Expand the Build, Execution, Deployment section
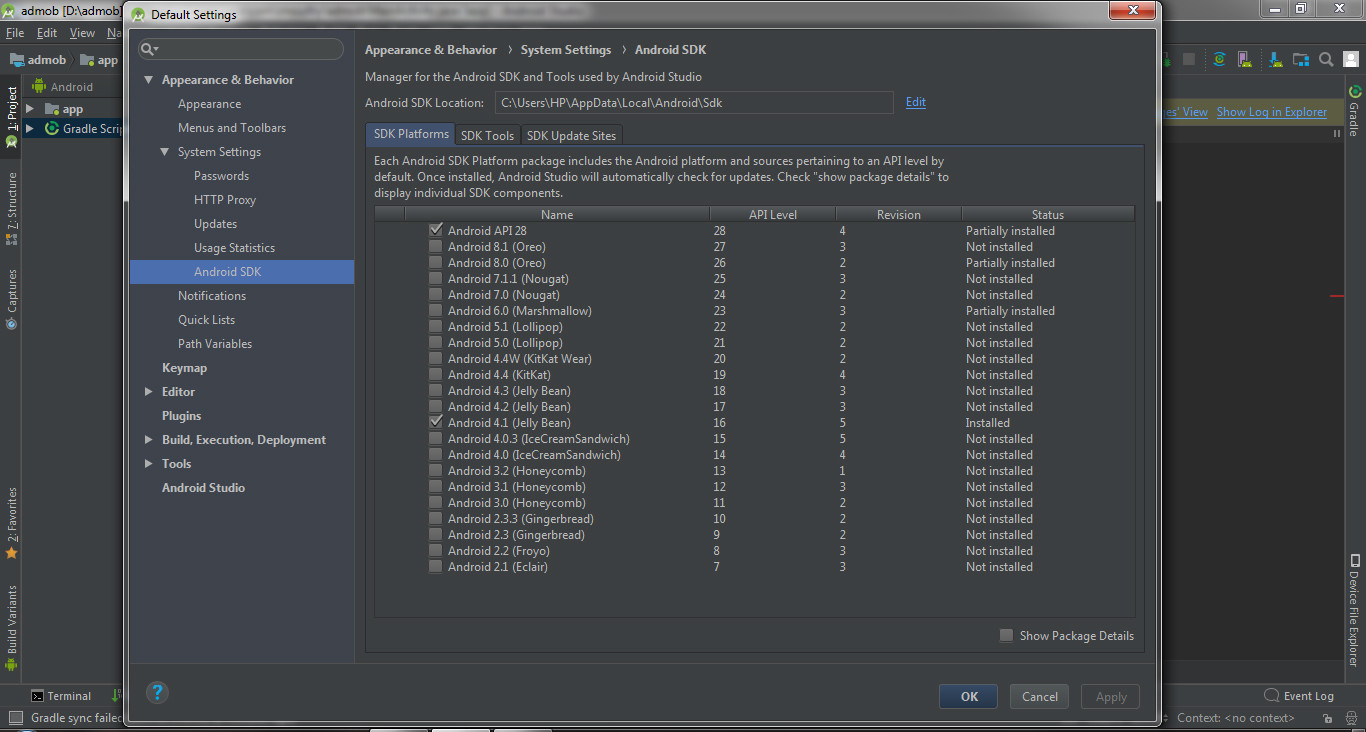1366x732 pixels. 149,440
